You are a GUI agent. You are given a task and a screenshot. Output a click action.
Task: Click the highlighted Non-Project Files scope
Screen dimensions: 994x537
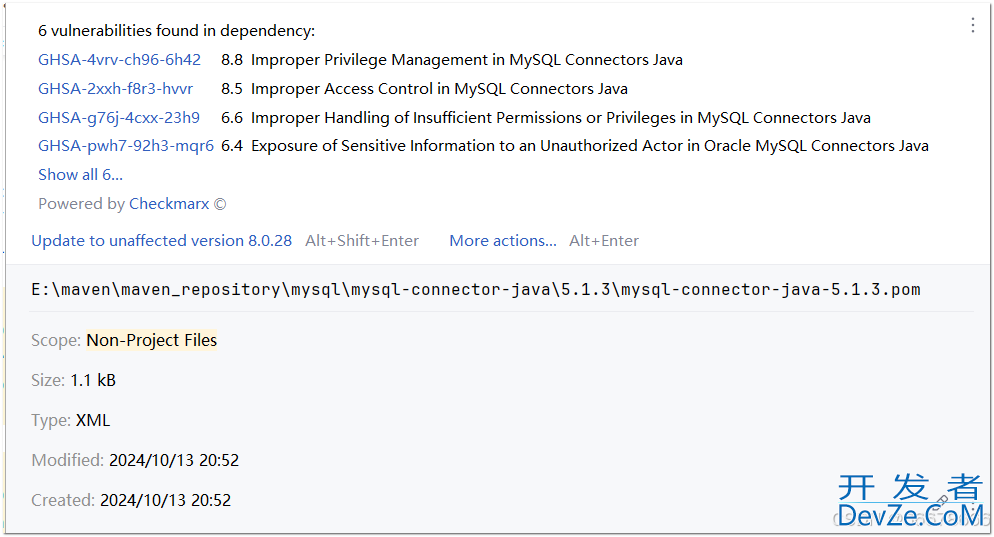152,340
